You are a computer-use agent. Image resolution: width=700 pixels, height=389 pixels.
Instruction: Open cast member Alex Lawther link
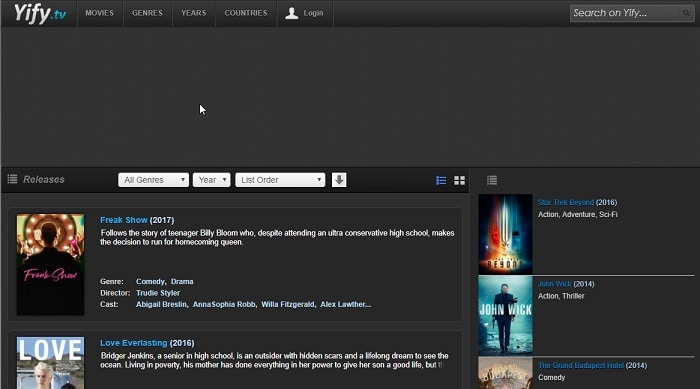tap(346, 304)
